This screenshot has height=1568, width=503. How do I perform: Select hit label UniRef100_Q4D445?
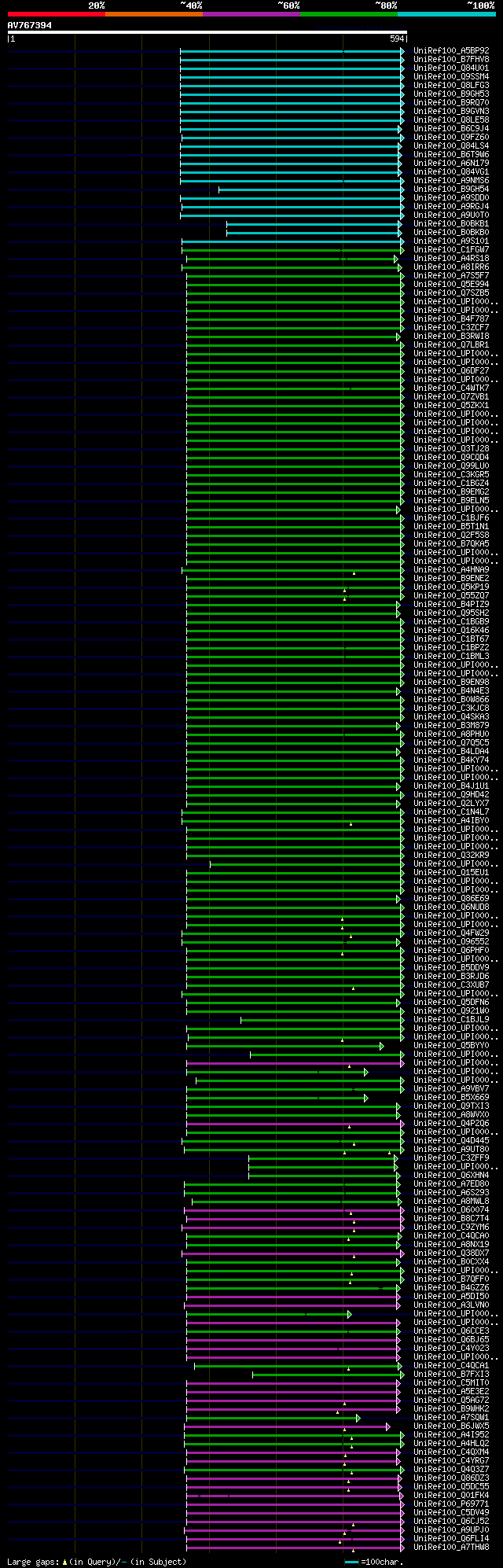point(451,1141)
